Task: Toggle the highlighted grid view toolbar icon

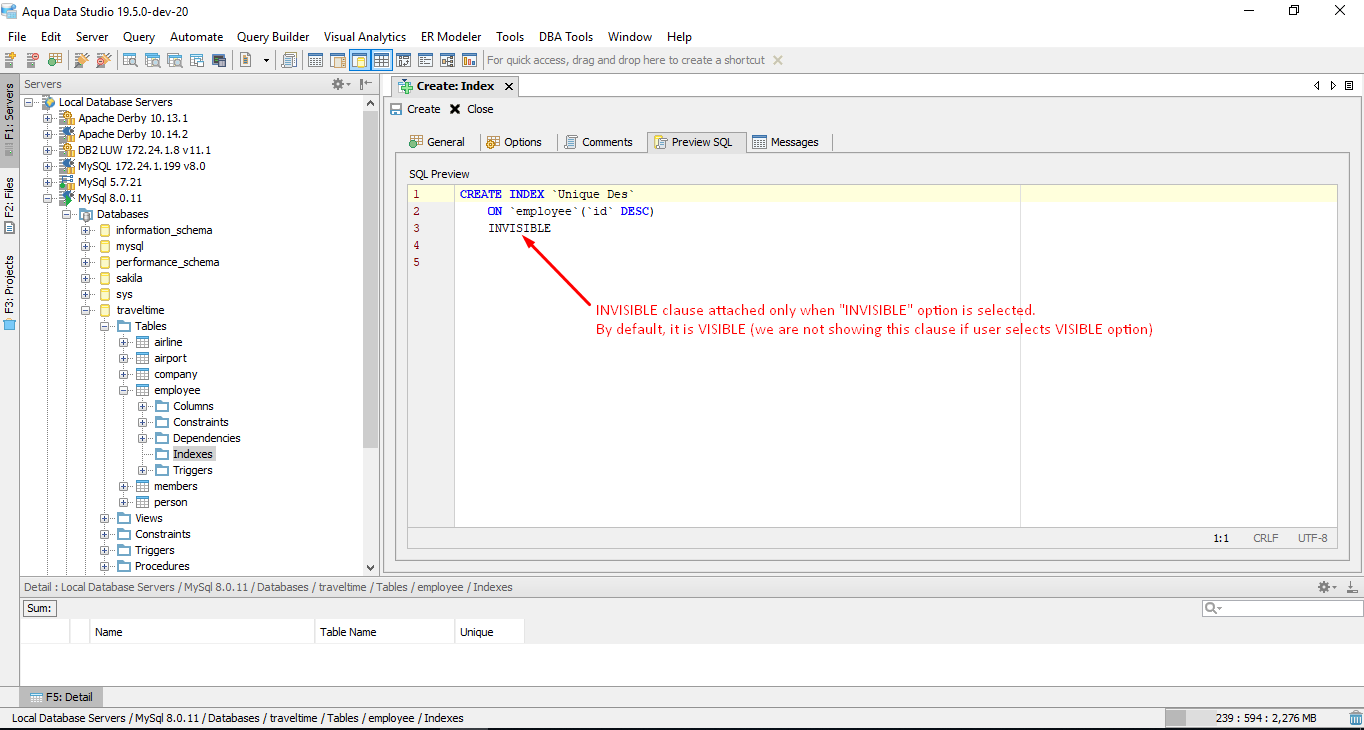Action: click(381, 60)
